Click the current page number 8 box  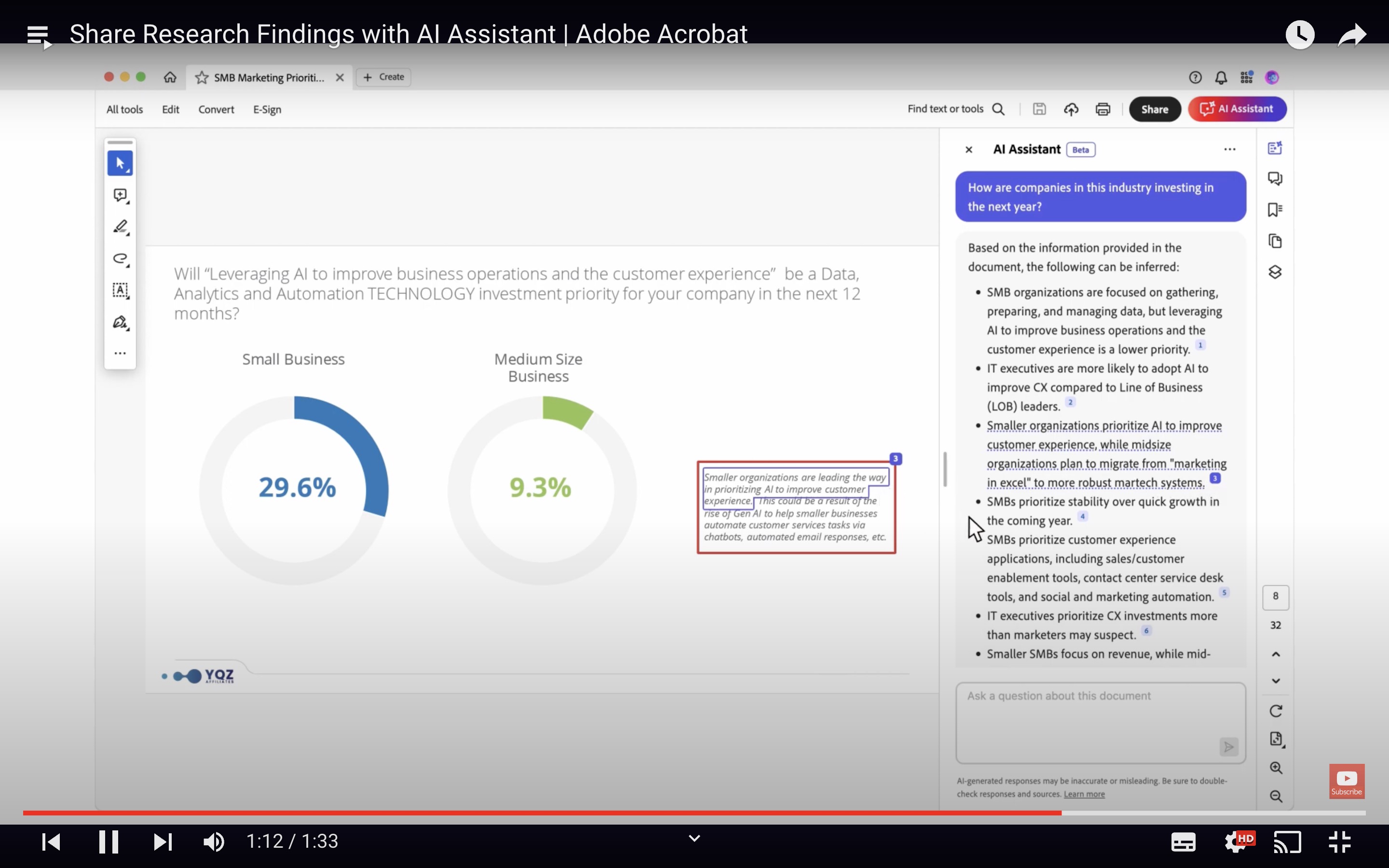tap(1275, 597)
